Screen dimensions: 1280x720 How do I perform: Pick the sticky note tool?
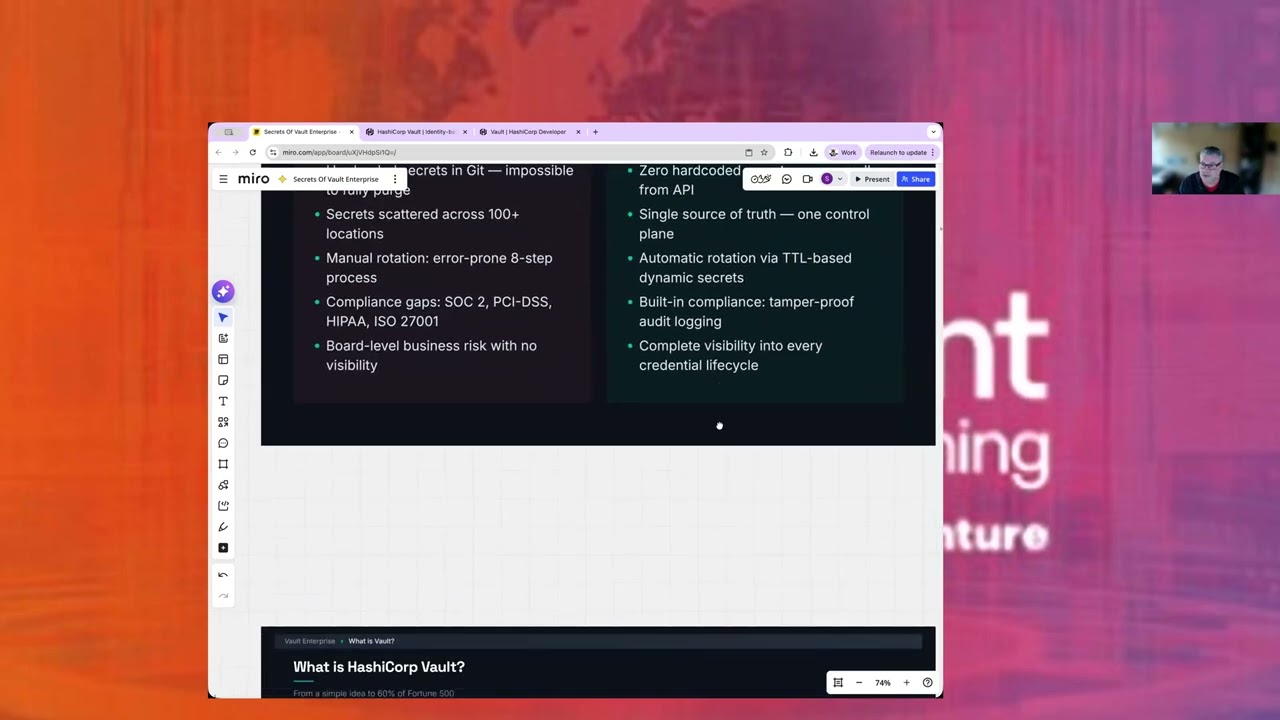223,380
